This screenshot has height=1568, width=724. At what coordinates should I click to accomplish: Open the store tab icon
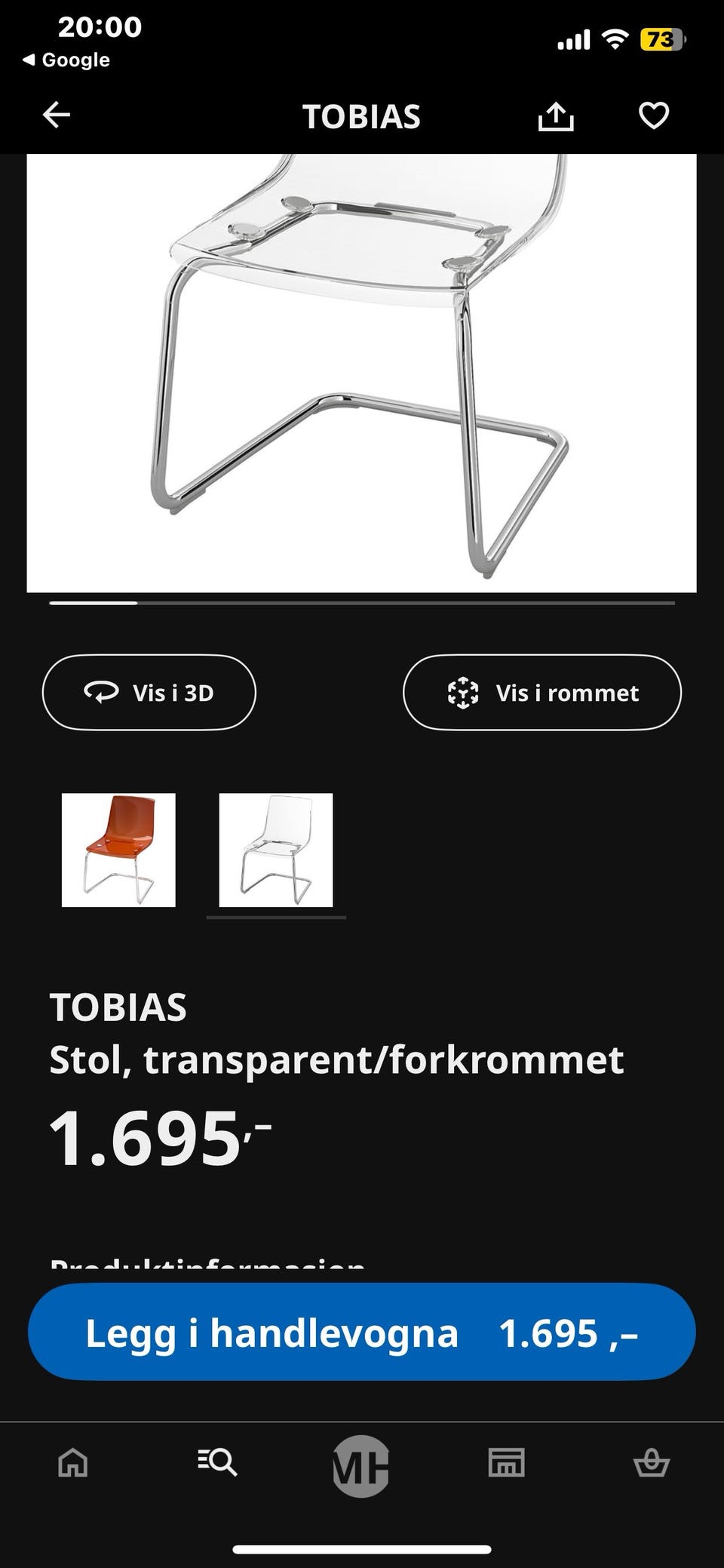coord(506,1462)
